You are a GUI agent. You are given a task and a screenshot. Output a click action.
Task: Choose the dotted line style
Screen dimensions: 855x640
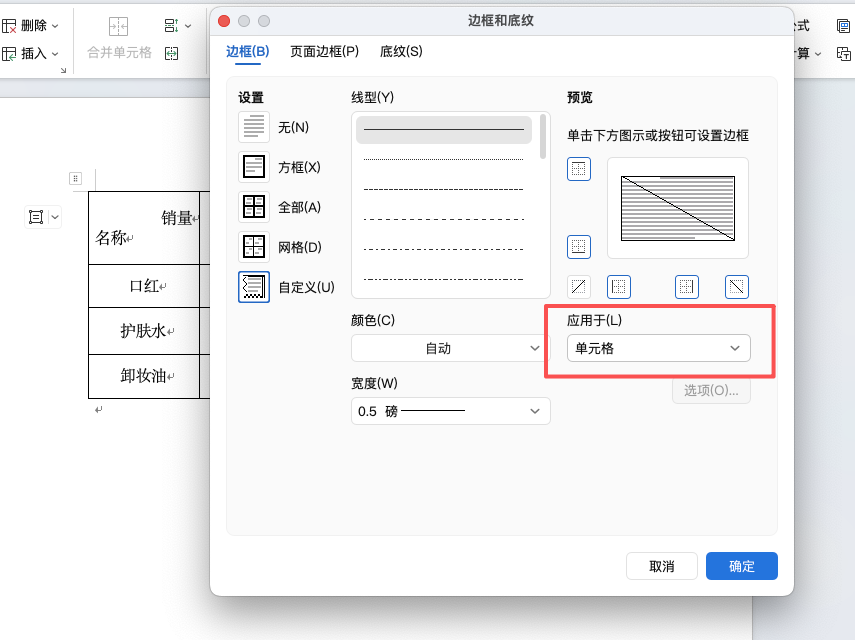click(444, 160)
